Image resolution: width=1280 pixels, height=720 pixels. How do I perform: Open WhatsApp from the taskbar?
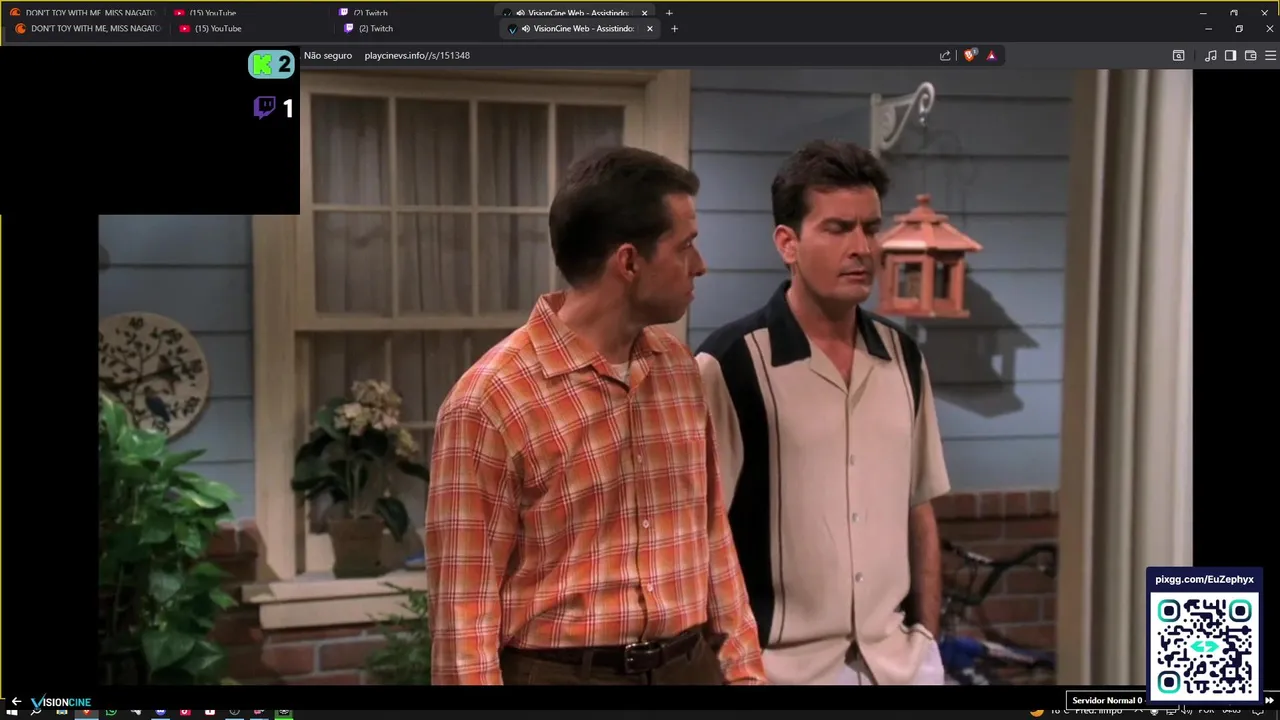[111, 712]
